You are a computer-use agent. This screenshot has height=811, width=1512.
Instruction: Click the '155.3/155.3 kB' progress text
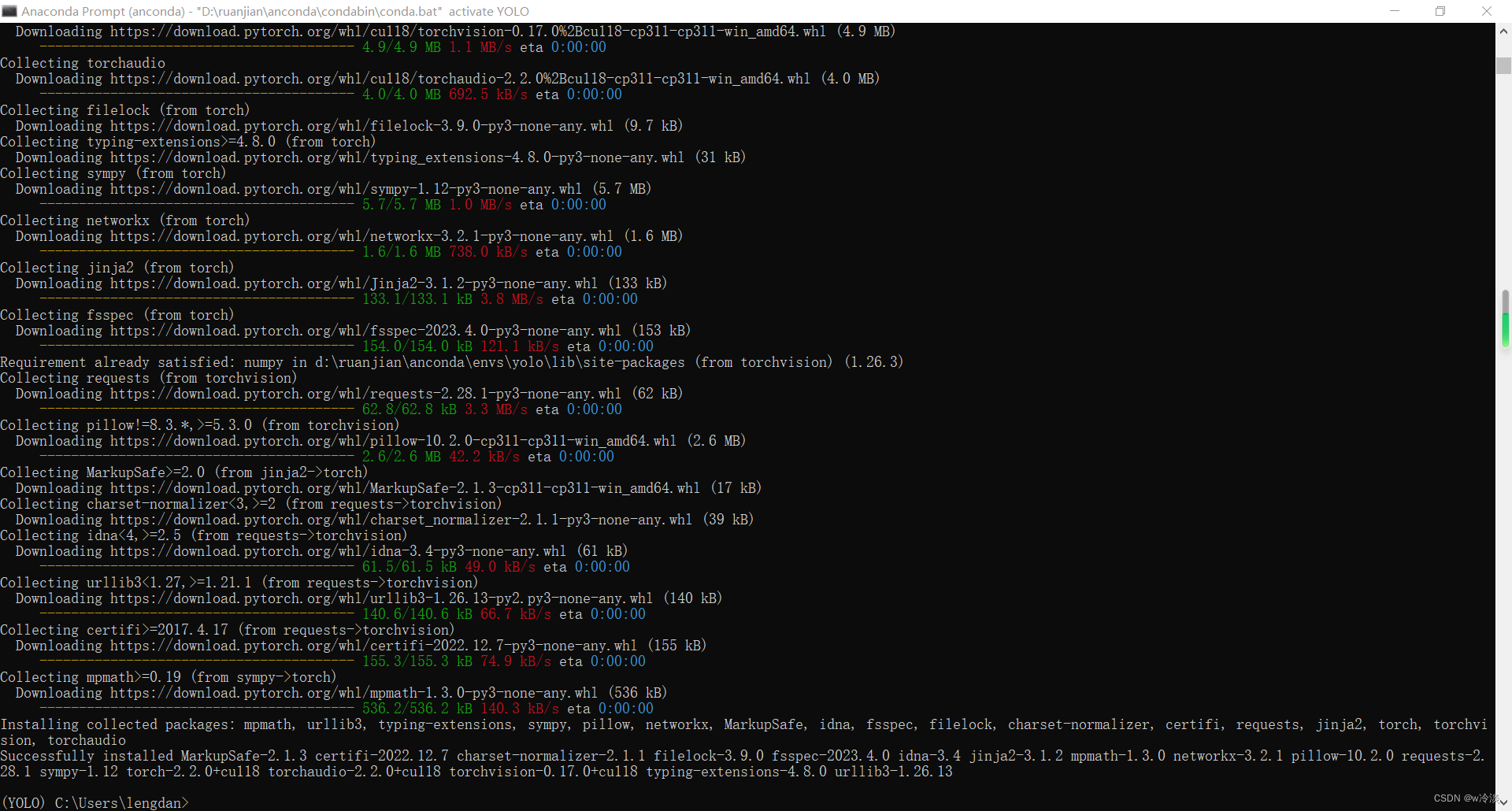click(x=417, y=661)
